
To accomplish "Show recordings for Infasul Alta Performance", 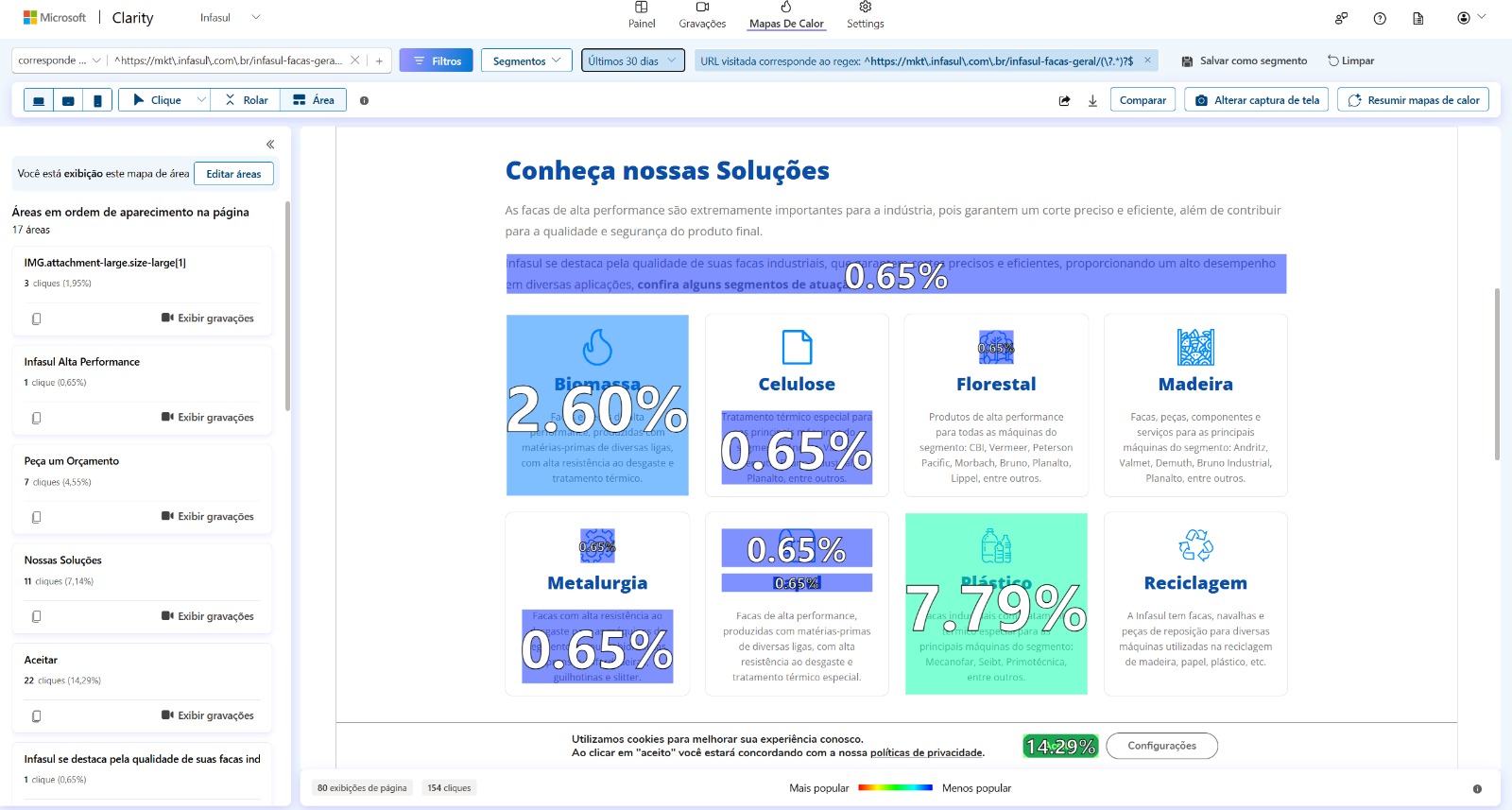I will point(207,418).
